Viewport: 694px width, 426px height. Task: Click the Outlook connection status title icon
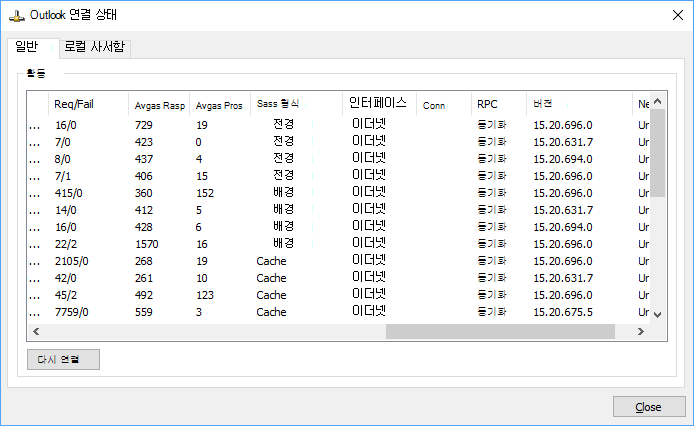pos(17,15)
